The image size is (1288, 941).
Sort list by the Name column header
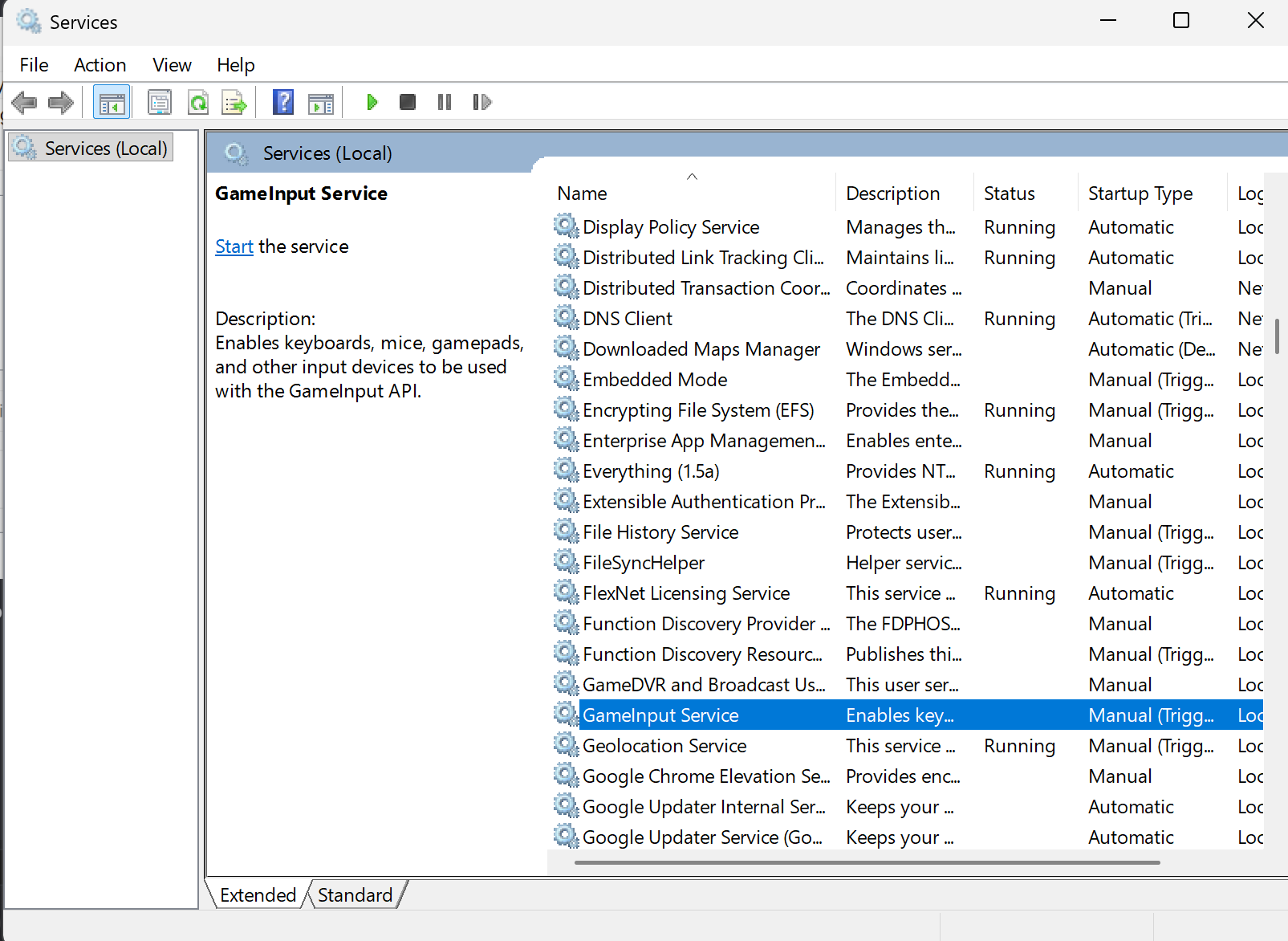click(x=583, y=193)
